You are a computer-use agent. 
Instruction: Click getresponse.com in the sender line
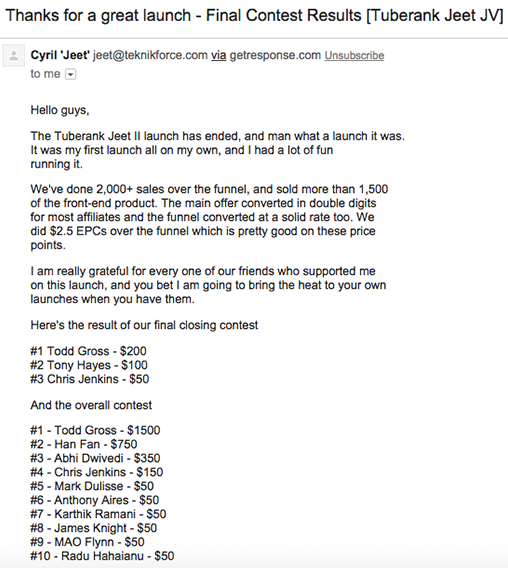275,55
